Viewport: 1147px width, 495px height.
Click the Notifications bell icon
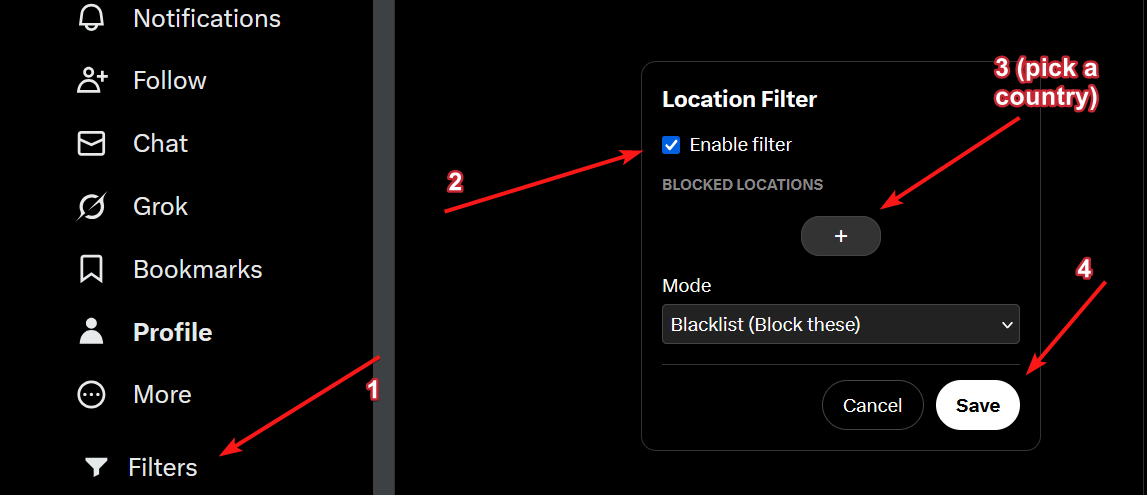(x=91, y=17)
